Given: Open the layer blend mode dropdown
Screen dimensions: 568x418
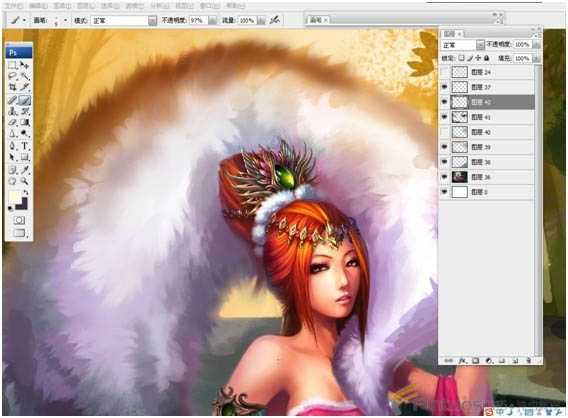Looking at the screenshot, I should click(x=480, y=45).
